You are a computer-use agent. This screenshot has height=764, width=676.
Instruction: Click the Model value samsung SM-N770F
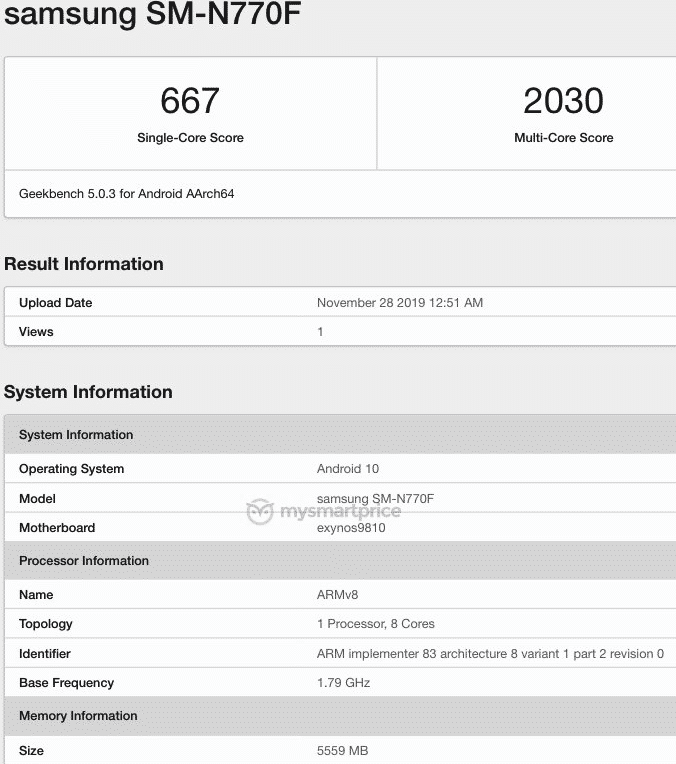point(375,498)
